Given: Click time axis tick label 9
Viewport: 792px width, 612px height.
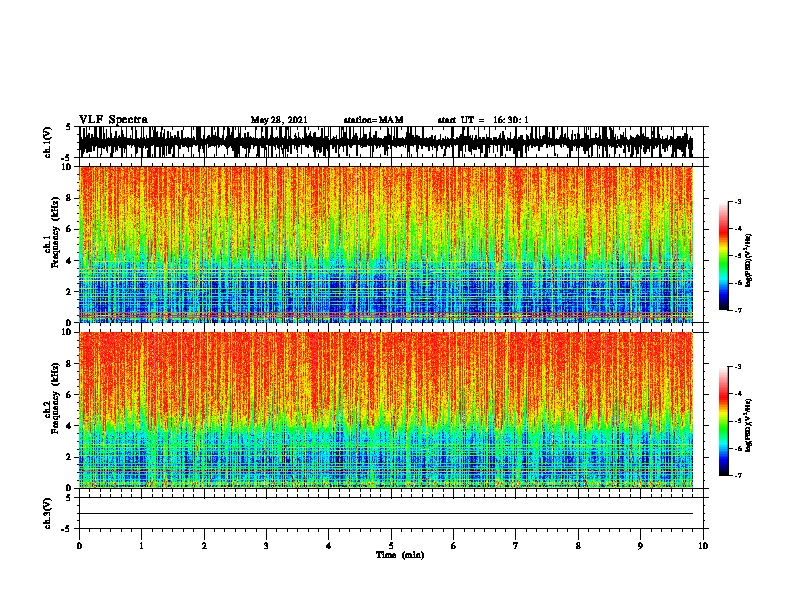Looking at the screenshot, I should (640, 546).
